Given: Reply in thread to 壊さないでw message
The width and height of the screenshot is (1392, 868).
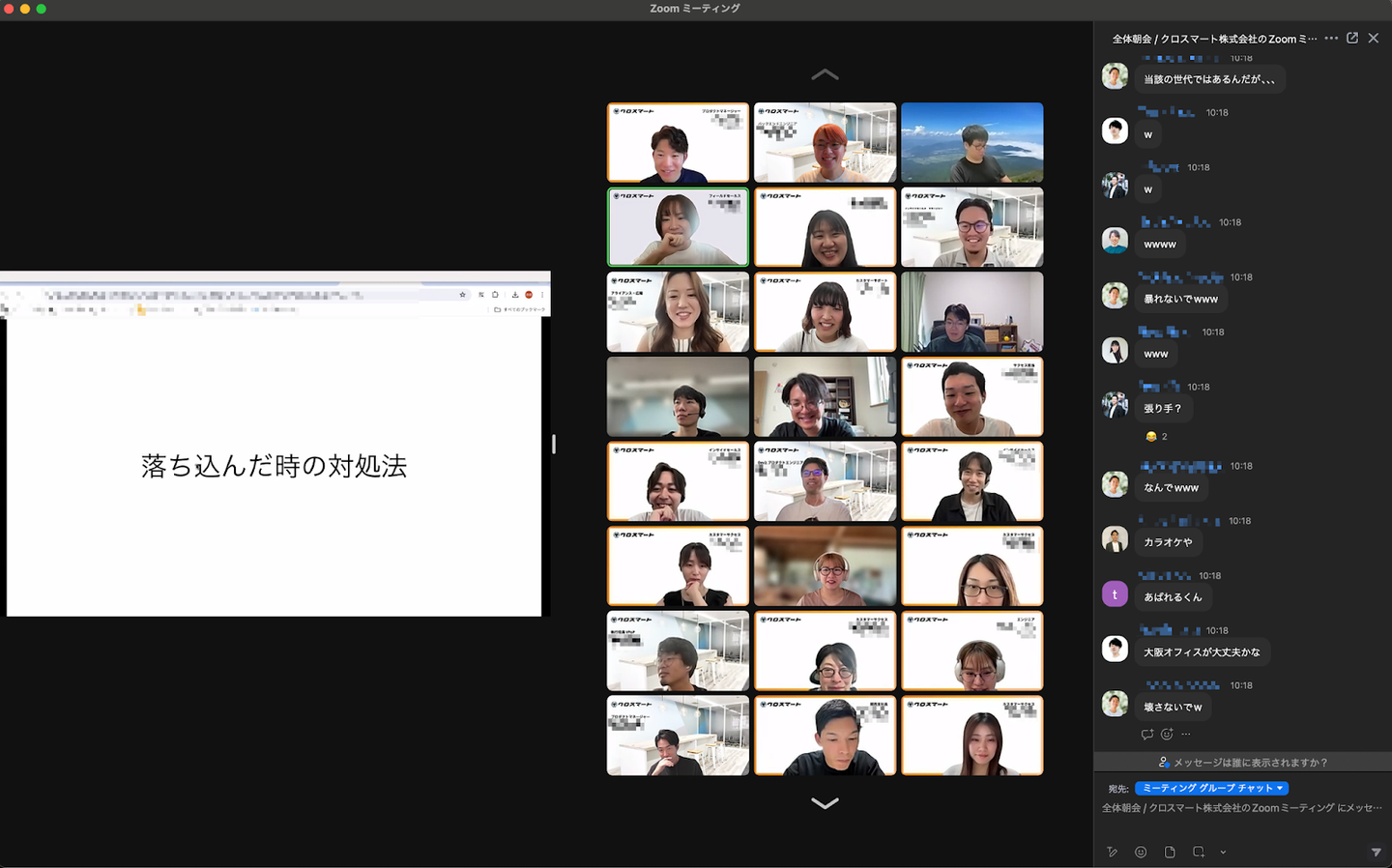Looking at the screenshot, I should (1147, 735).
